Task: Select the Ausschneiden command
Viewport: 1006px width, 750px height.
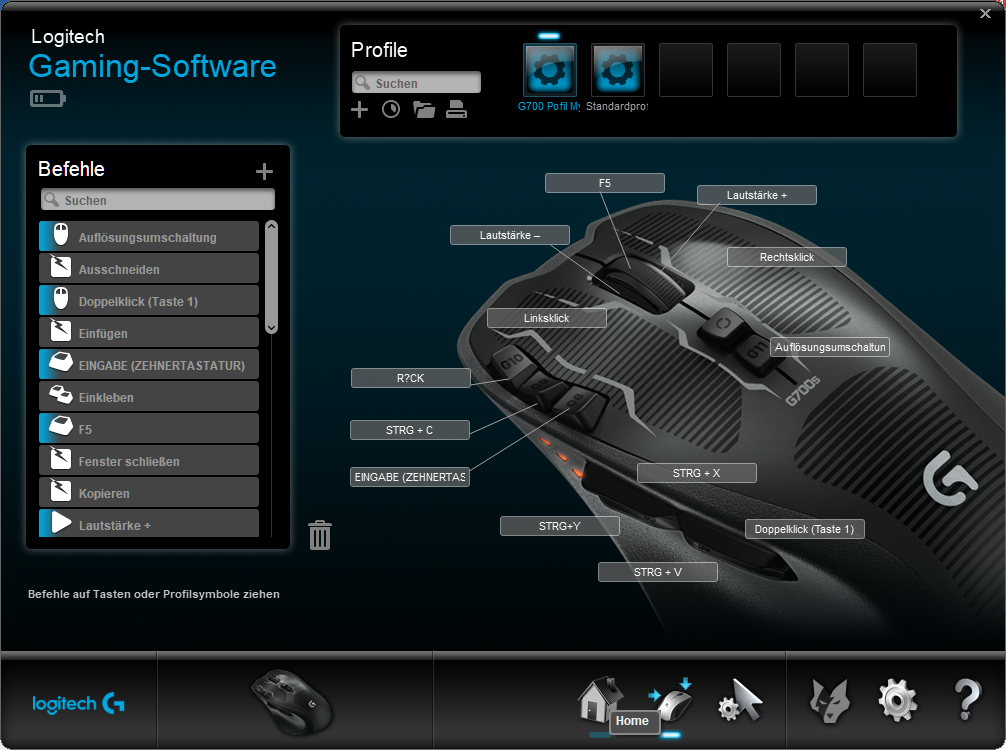Action: click(x=149, y=269)
